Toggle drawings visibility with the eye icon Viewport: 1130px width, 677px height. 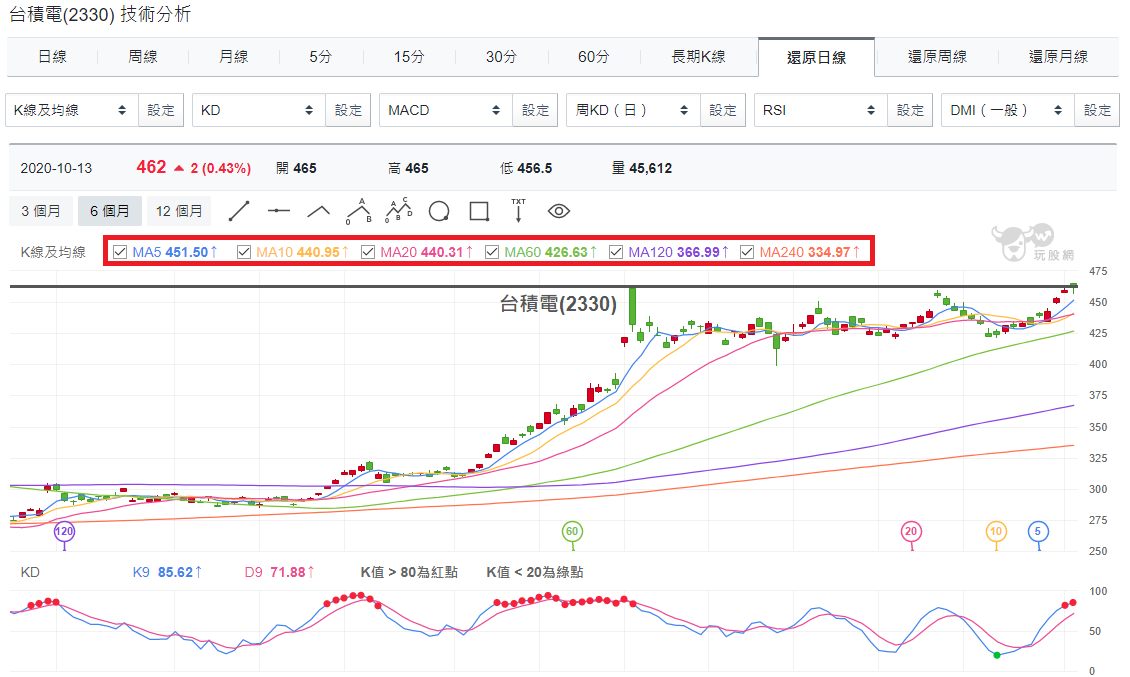[x=559, y=211]
